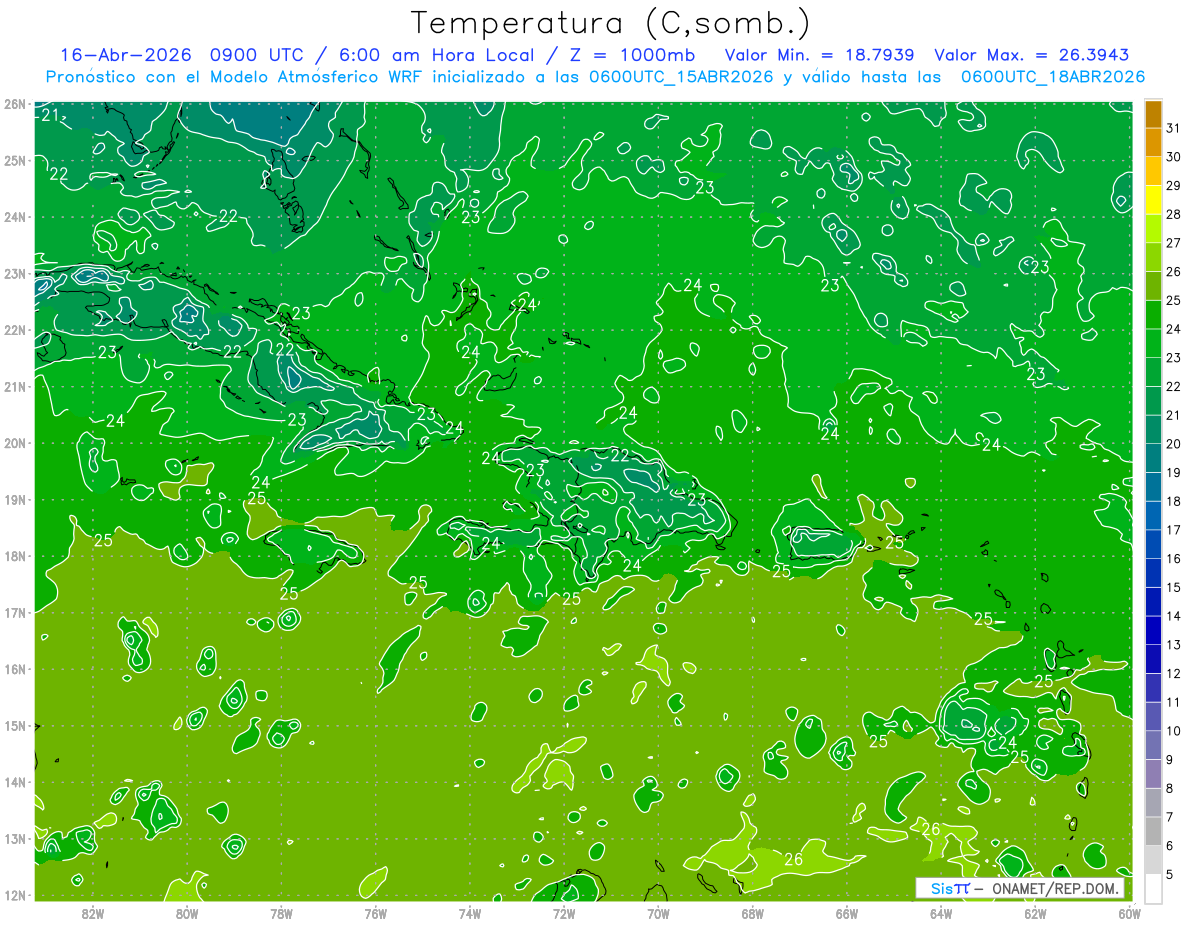Viewport: 1200px width, 927px height.
Task: Select the white swatch at the legend bottom
Action: (x=1153, y=888)
